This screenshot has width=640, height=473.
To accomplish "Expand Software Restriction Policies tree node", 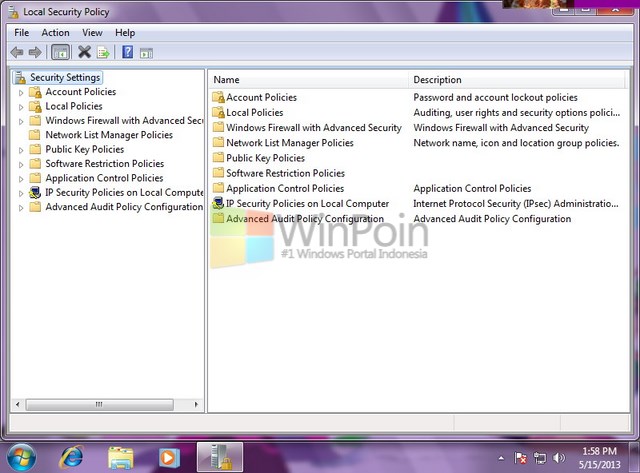I will tap(21, 164).
